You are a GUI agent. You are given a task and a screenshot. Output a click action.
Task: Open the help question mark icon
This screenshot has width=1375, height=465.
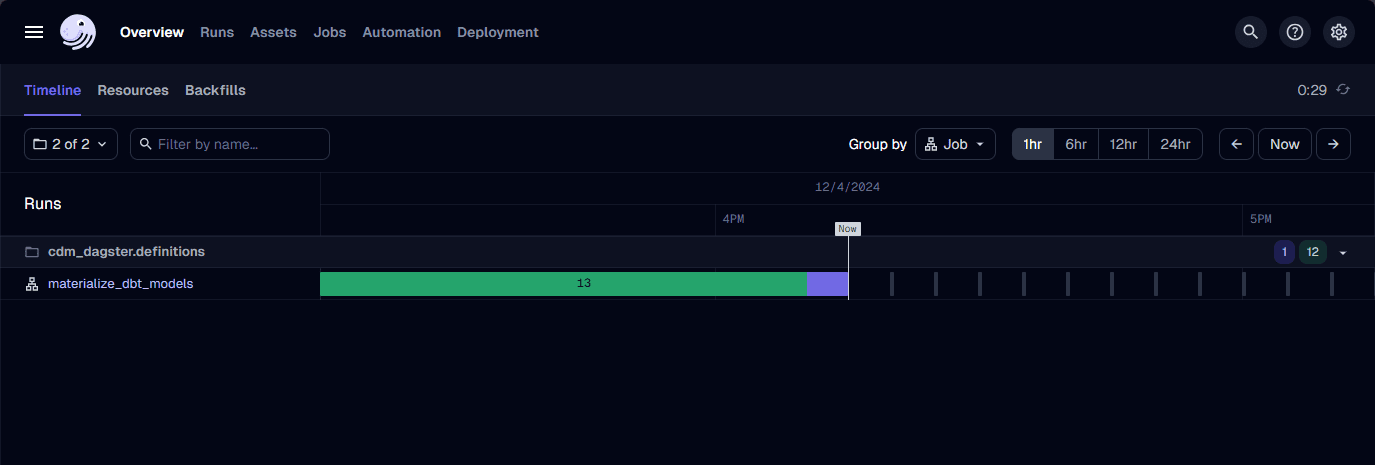point(1295,32)
